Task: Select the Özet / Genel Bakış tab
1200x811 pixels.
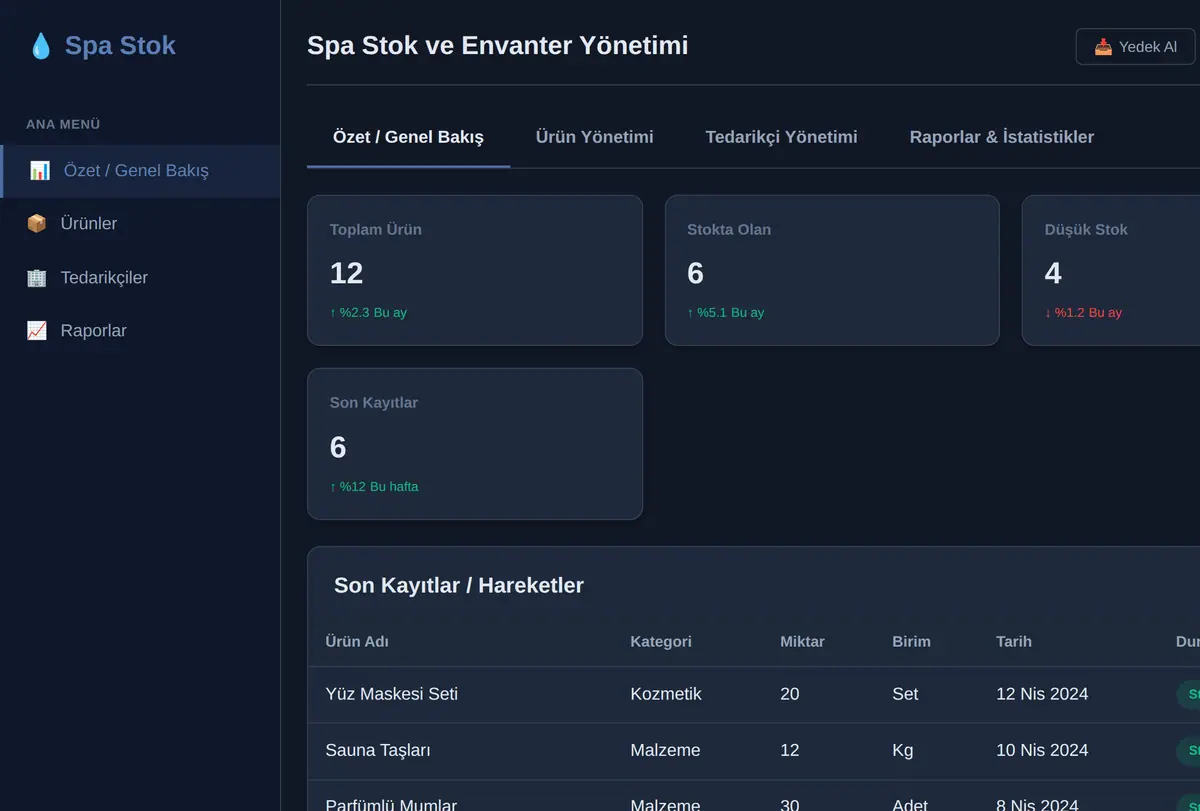Action: pos(408,137)
